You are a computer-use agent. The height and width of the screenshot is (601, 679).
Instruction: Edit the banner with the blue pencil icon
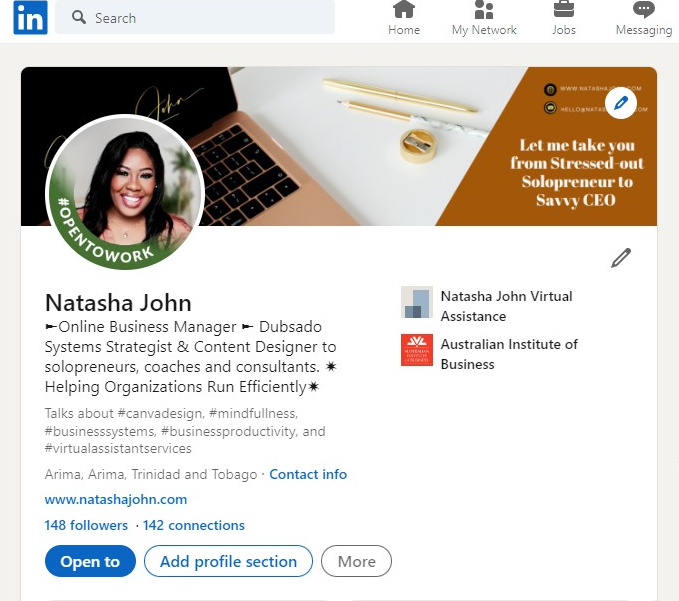(621, 103)
